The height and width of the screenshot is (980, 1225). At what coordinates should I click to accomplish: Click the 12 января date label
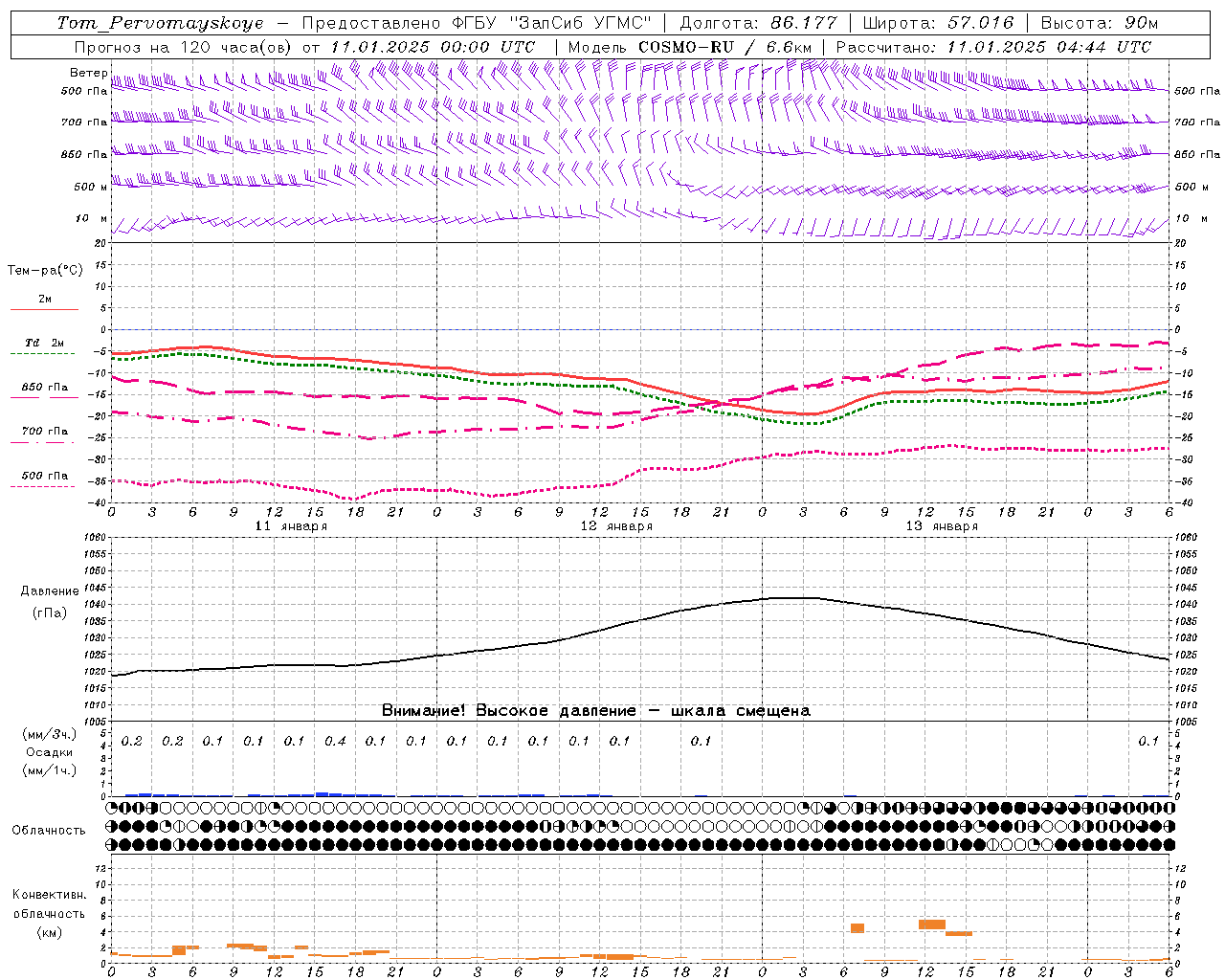(616, 526)
